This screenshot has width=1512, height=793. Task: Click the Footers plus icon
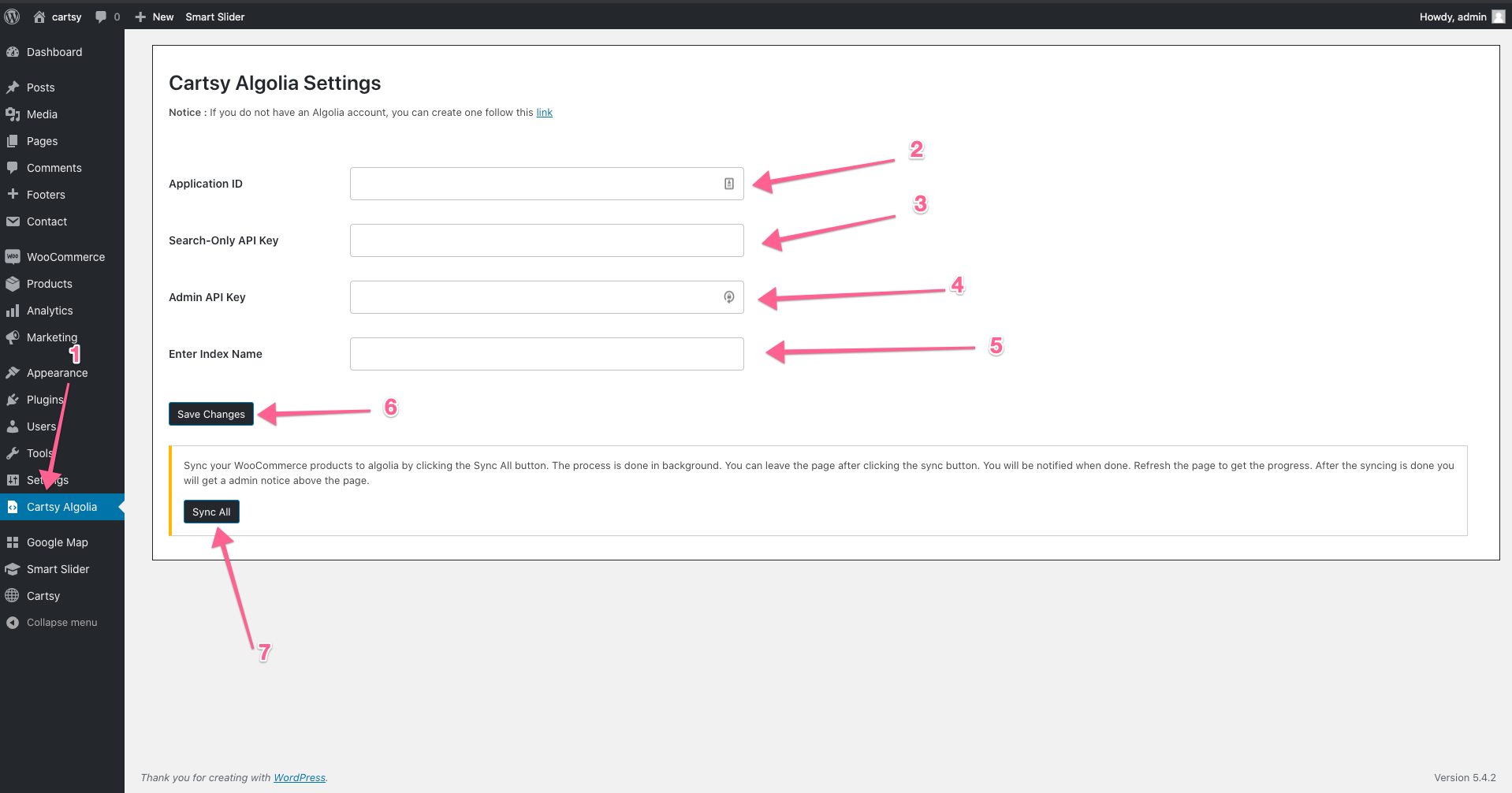click(13, 194)
